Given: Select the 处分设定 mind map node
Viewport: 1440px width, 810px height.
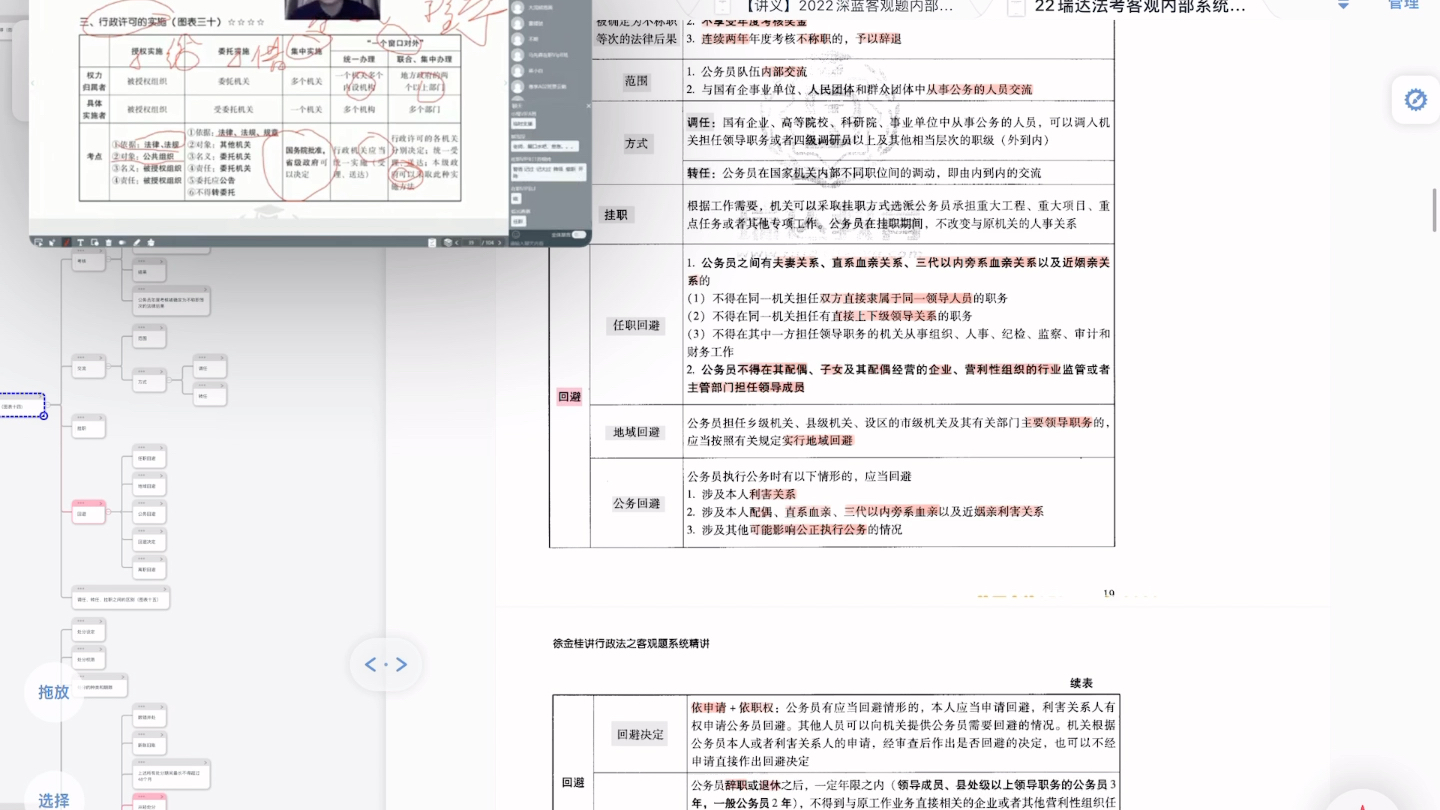Looking at the screenshot, I should [x=88, y=629].
